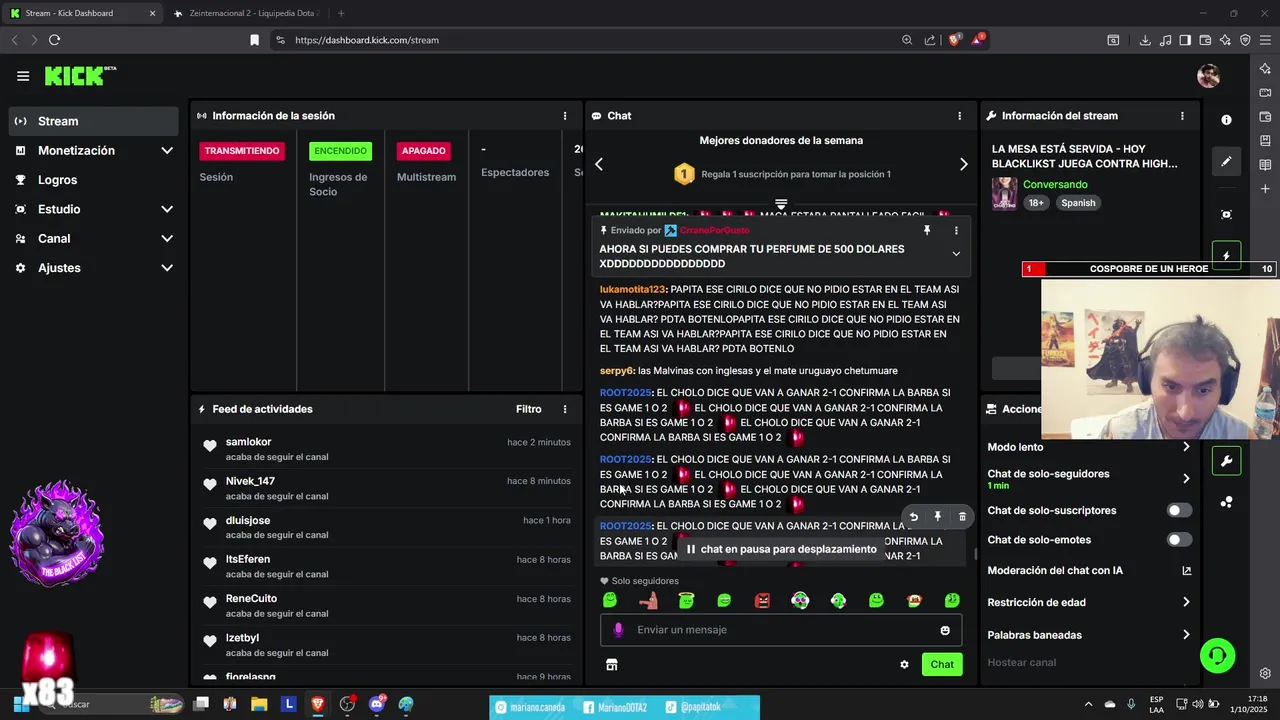Bookmark the page in address bar
Image resolution: width=1280 pixels, height=720 pixels.
254,40
